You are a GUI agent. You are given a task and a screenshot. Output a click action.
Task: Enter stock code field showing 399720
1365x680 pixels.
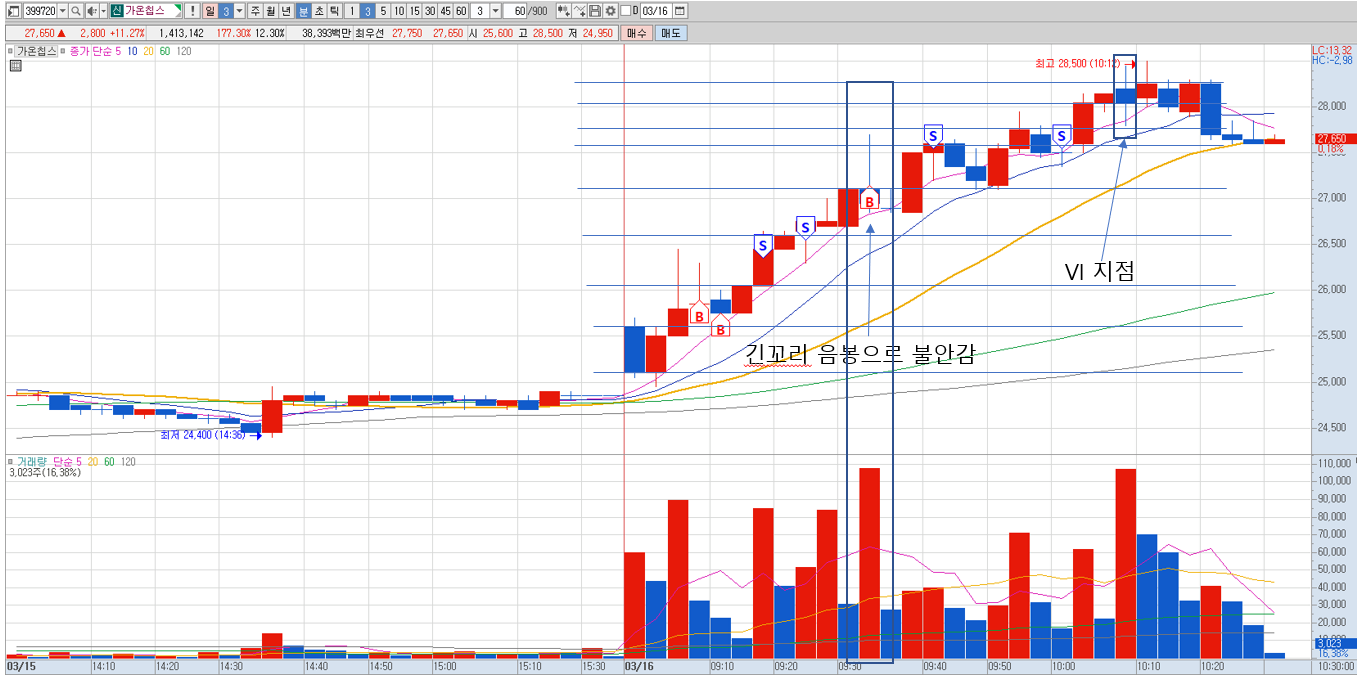pos(39,11)
